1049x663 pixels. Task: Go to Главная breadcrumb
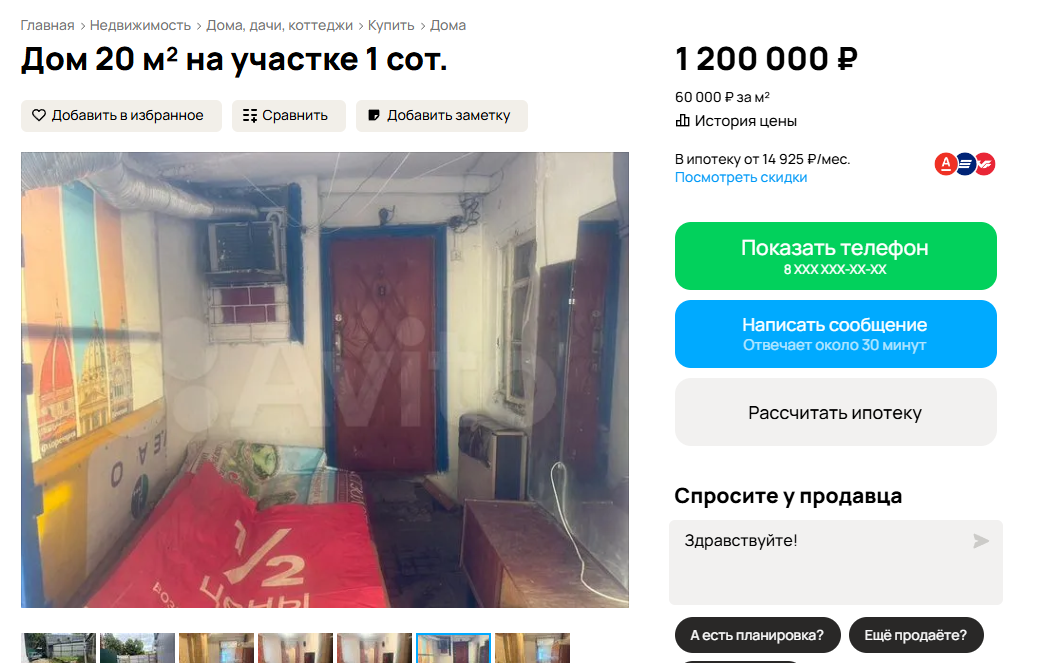pos(47,25)
